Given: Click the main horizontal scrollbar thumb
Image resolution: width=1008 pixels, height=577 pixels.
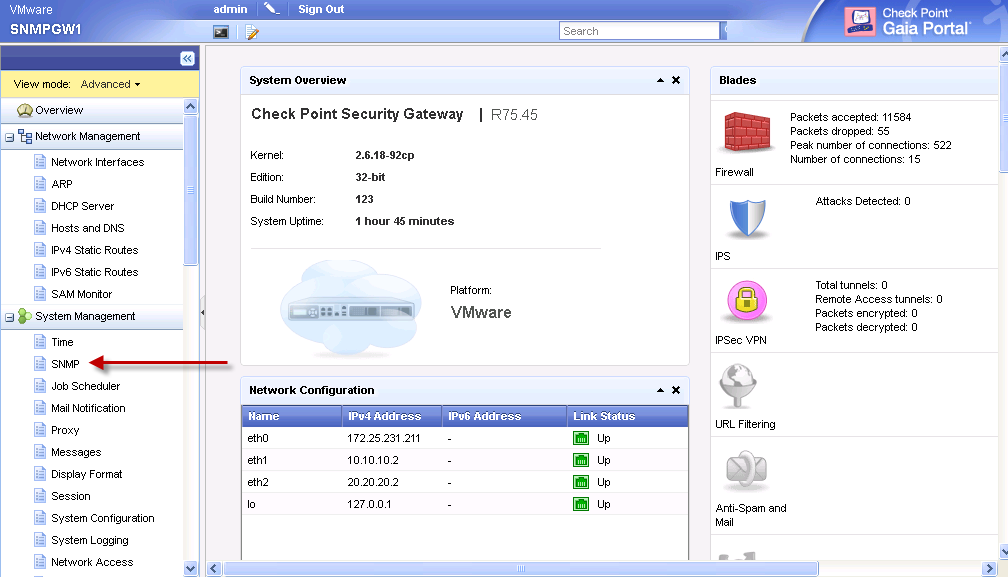Looking at the screenshot, I should 521,569.
